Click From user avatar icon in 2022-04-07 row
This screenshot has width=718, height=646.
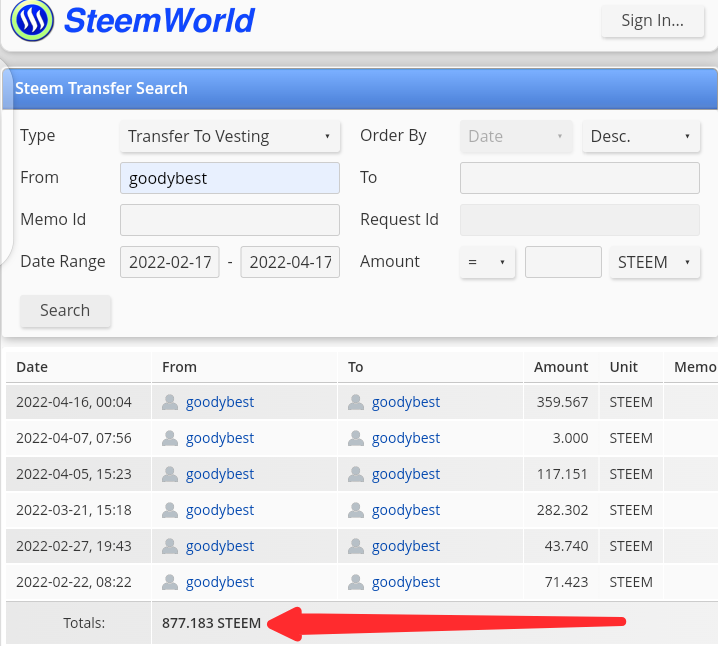pyautogui.click(x=170, y=438)
